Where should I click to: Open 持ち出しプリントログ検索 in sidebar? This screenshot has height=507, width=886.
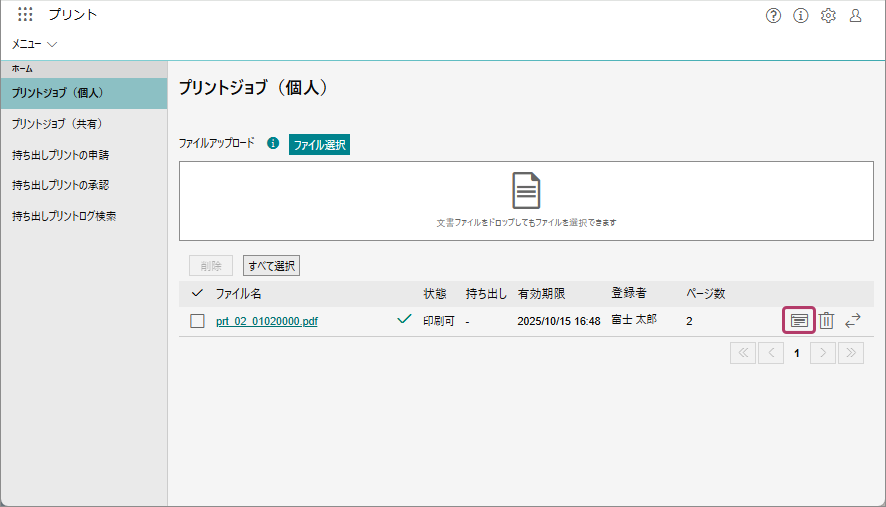coord(84,216)
